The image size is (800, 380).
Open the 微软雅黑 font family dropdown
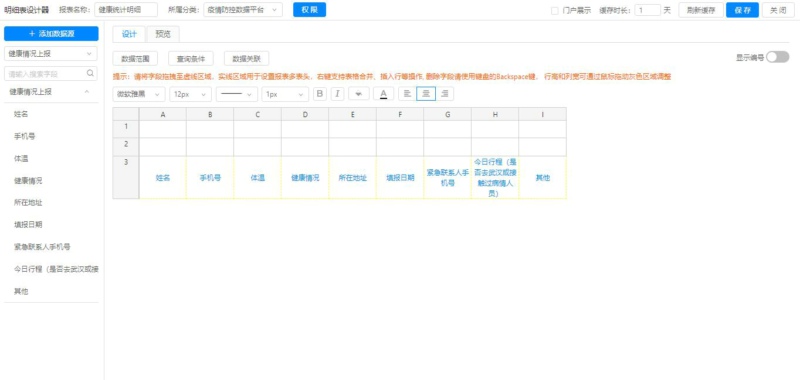138,94
